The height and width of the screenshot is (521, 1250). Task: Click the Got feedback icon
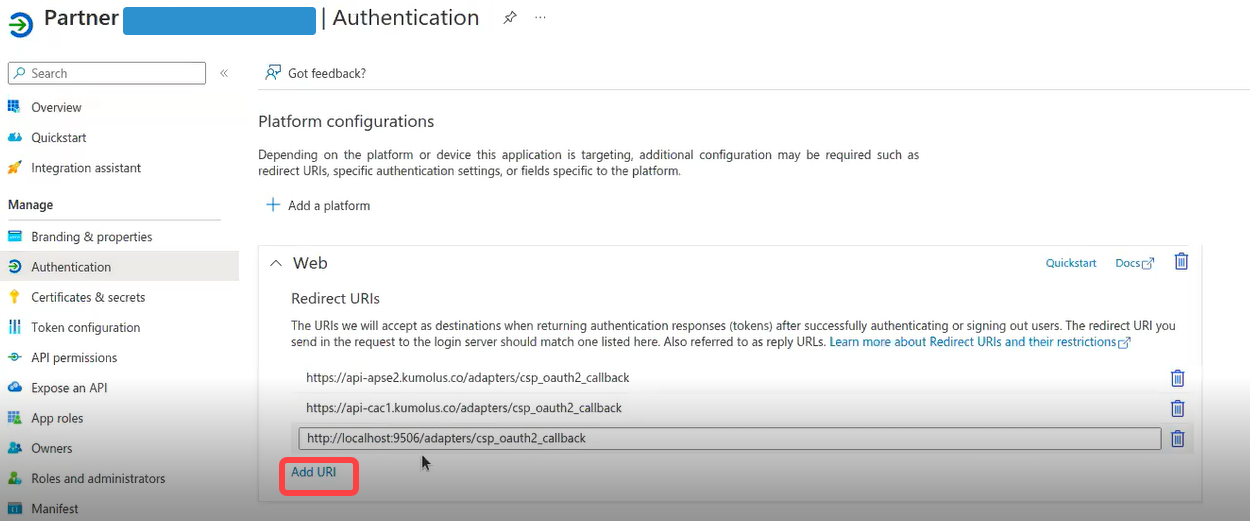coord(272,73)
